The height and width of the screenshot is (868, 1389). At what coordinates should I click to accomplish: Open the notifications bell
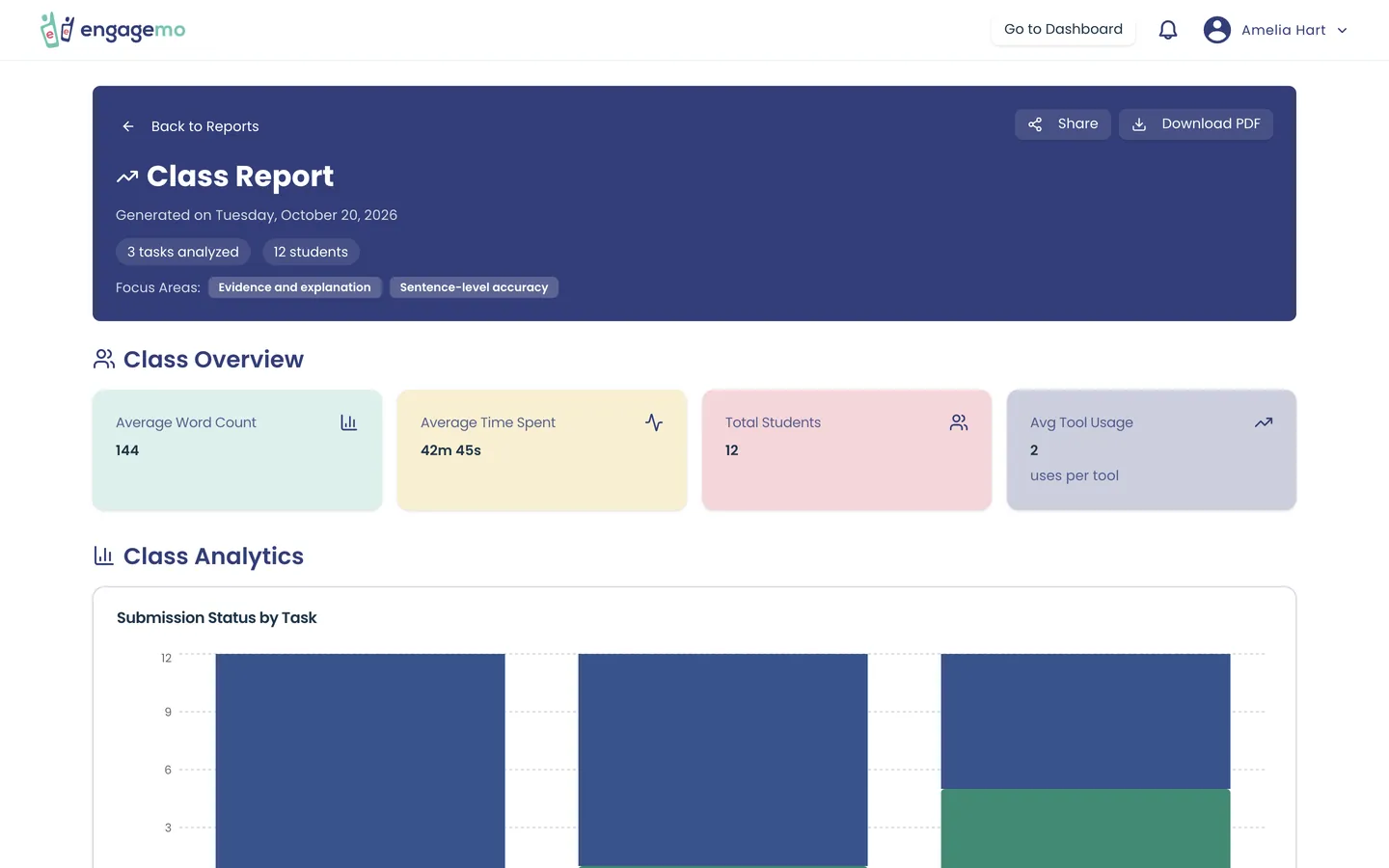coord(1168,30)
